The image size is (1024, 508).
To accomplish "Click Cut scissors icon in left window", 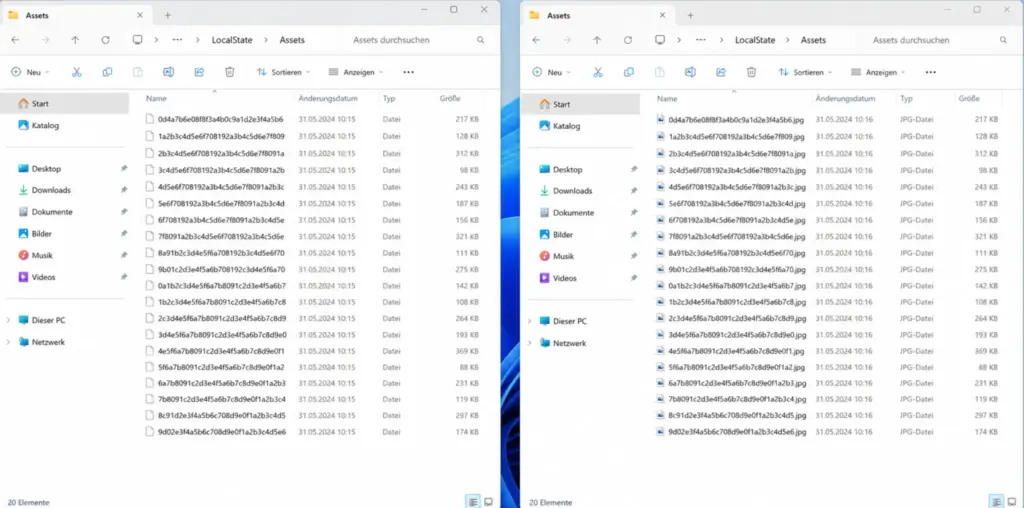I will (x=76, y=72).
